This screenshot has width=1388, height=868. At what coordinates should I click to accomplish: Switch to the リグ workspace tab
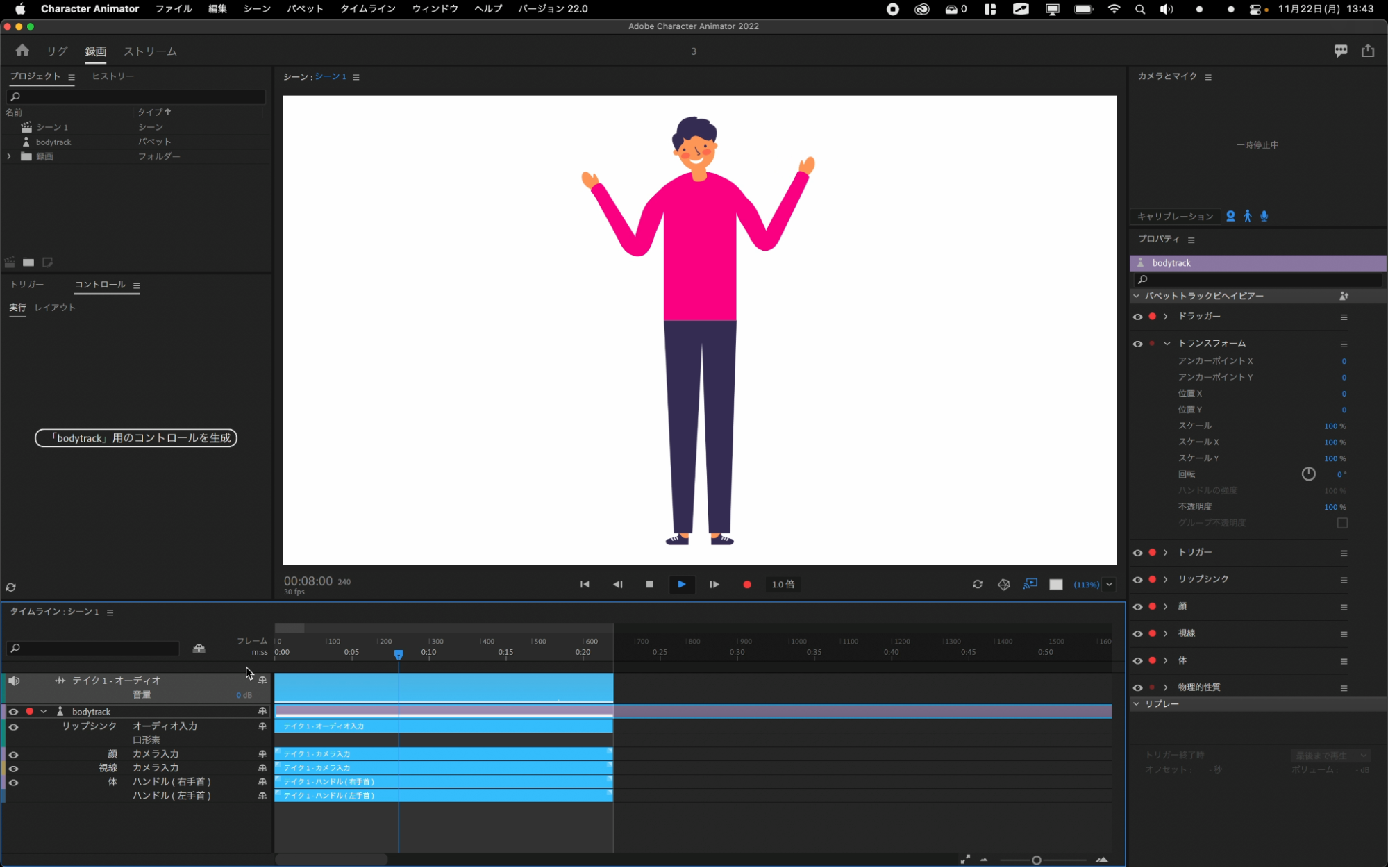tap(57, 51)
